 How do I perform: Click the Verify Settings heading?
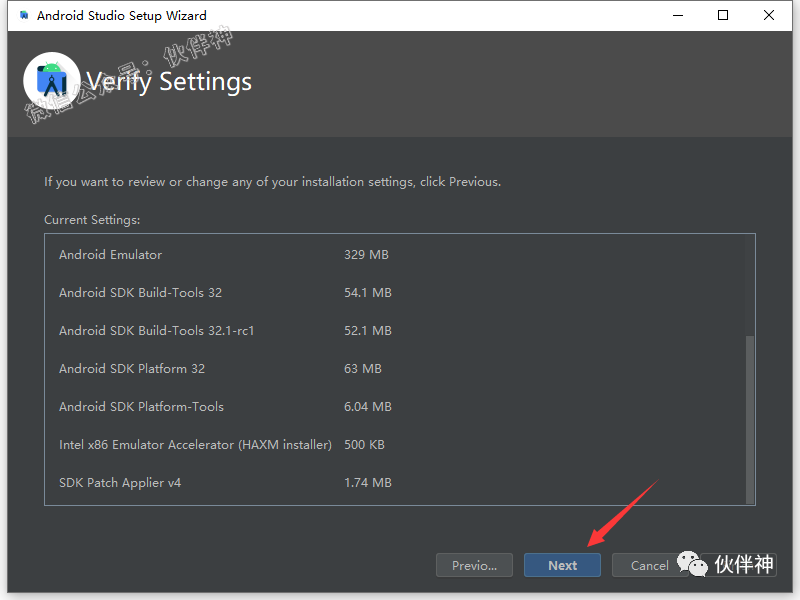pos(169,82)
